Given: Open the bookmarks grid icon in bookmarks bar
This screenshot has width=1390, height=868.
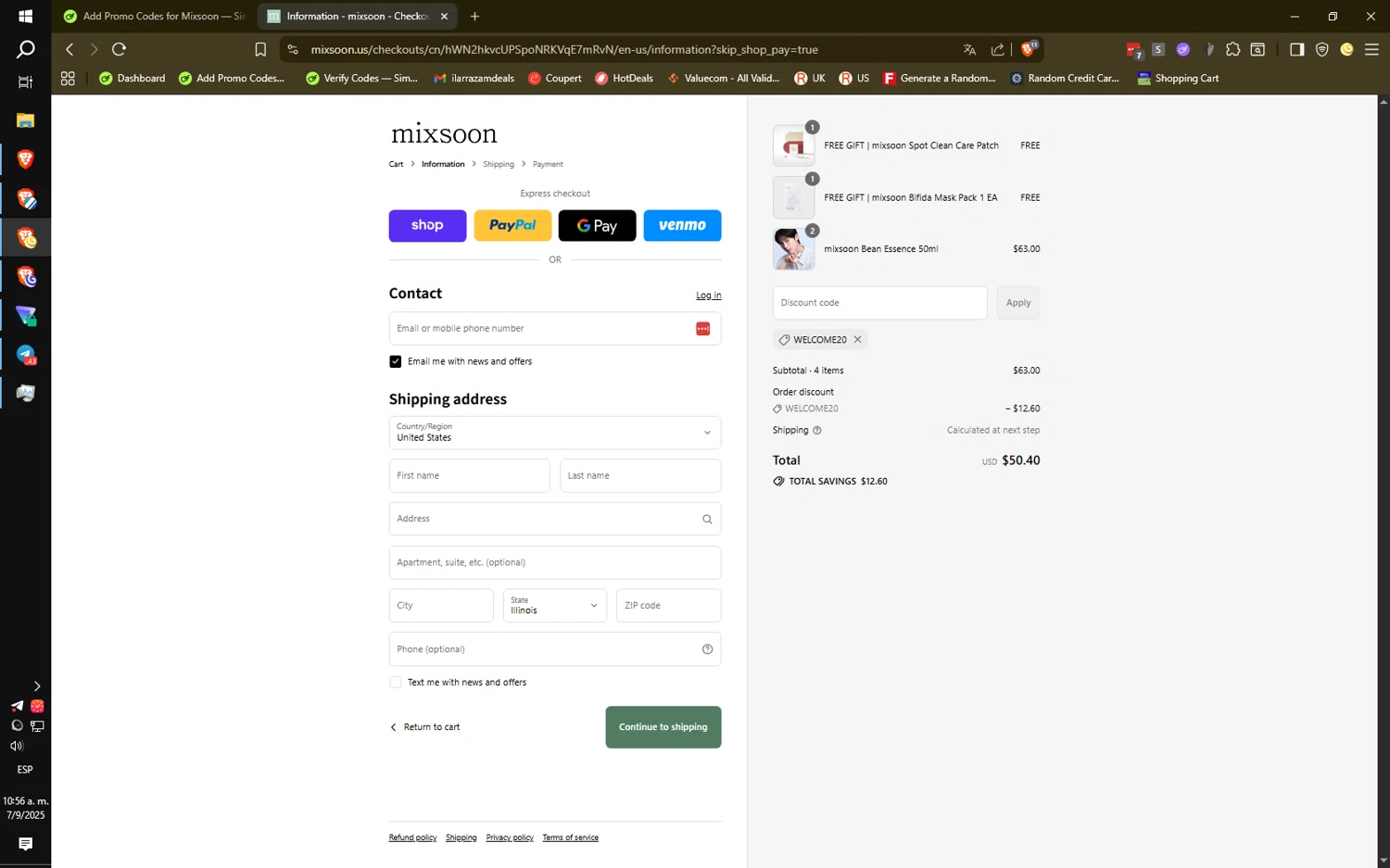Looking at the screenshot, I should click(x=68, y=79).
